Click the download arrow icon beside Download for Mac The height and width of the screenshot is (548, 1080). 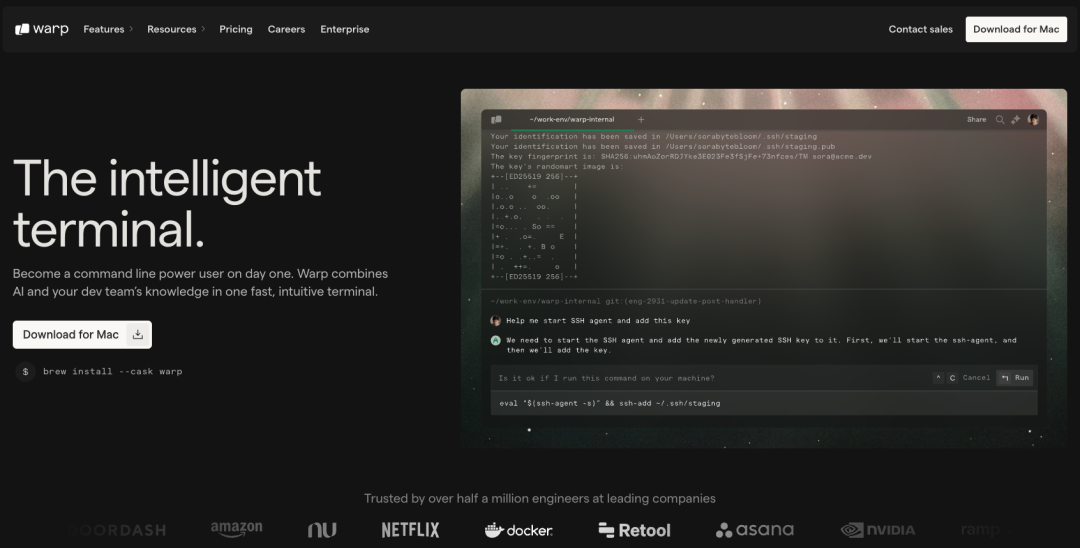click(138, 335)
